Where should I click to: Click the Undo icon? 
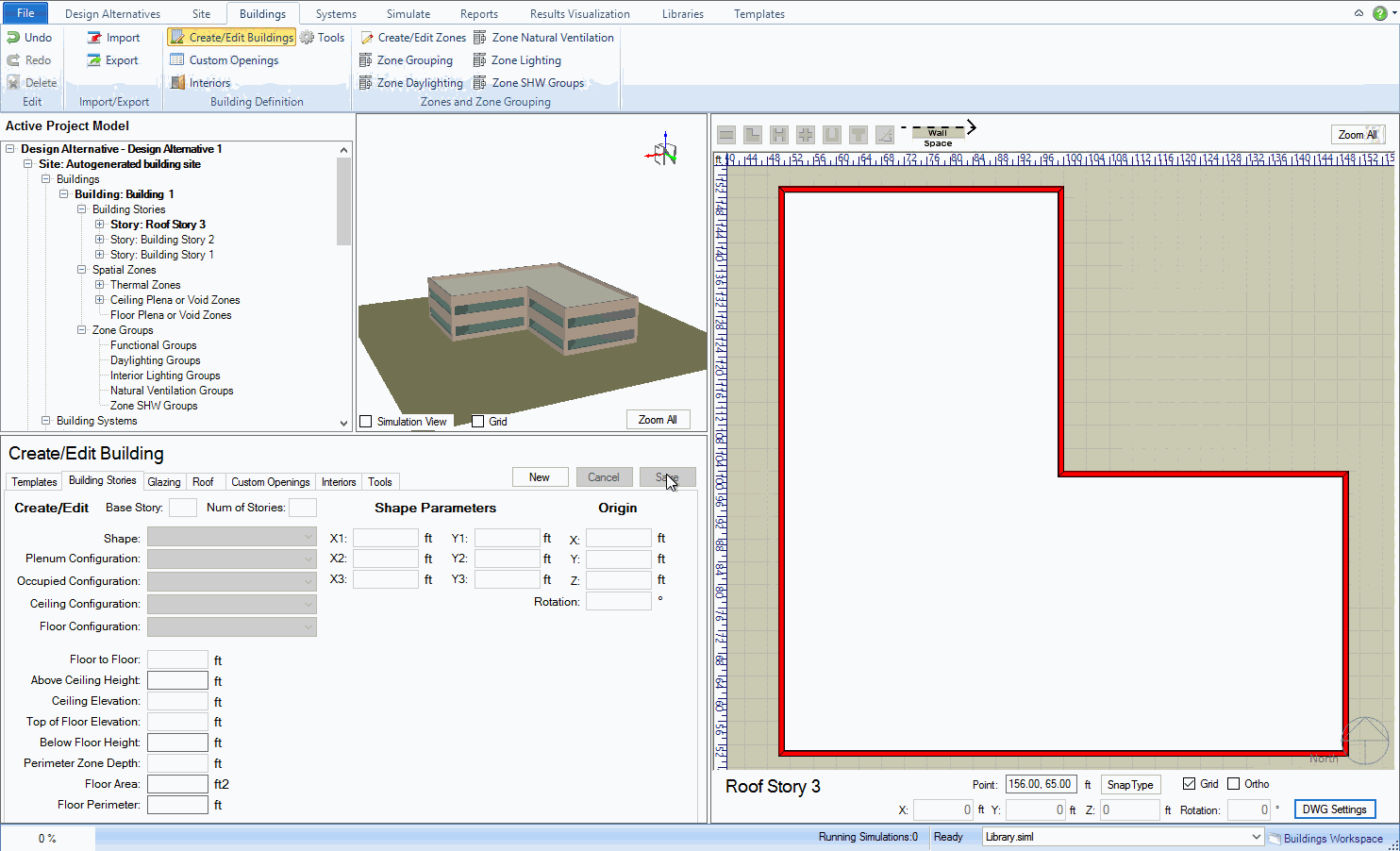(14, 38)
